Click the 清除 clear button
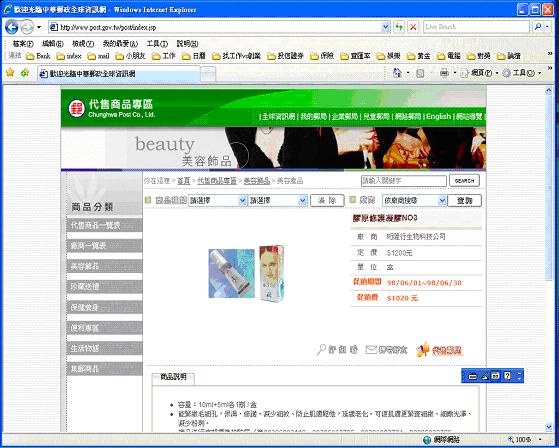Image resolution: width=559 pixels, height=448 pixels. (x=327, y=200)
